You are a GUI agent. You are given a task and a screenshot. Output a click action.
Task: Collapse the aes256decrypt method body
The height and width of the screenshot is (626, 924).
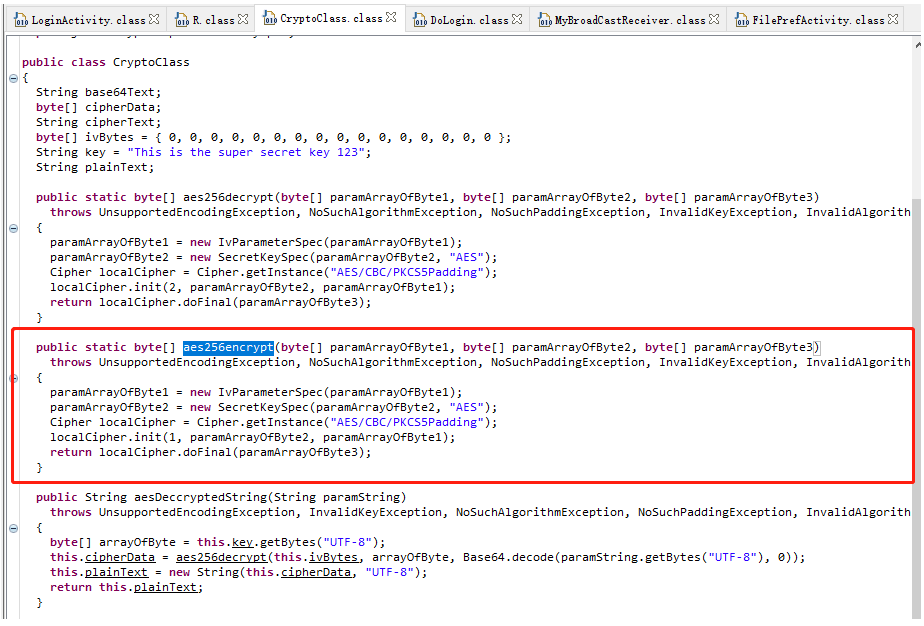12,227
